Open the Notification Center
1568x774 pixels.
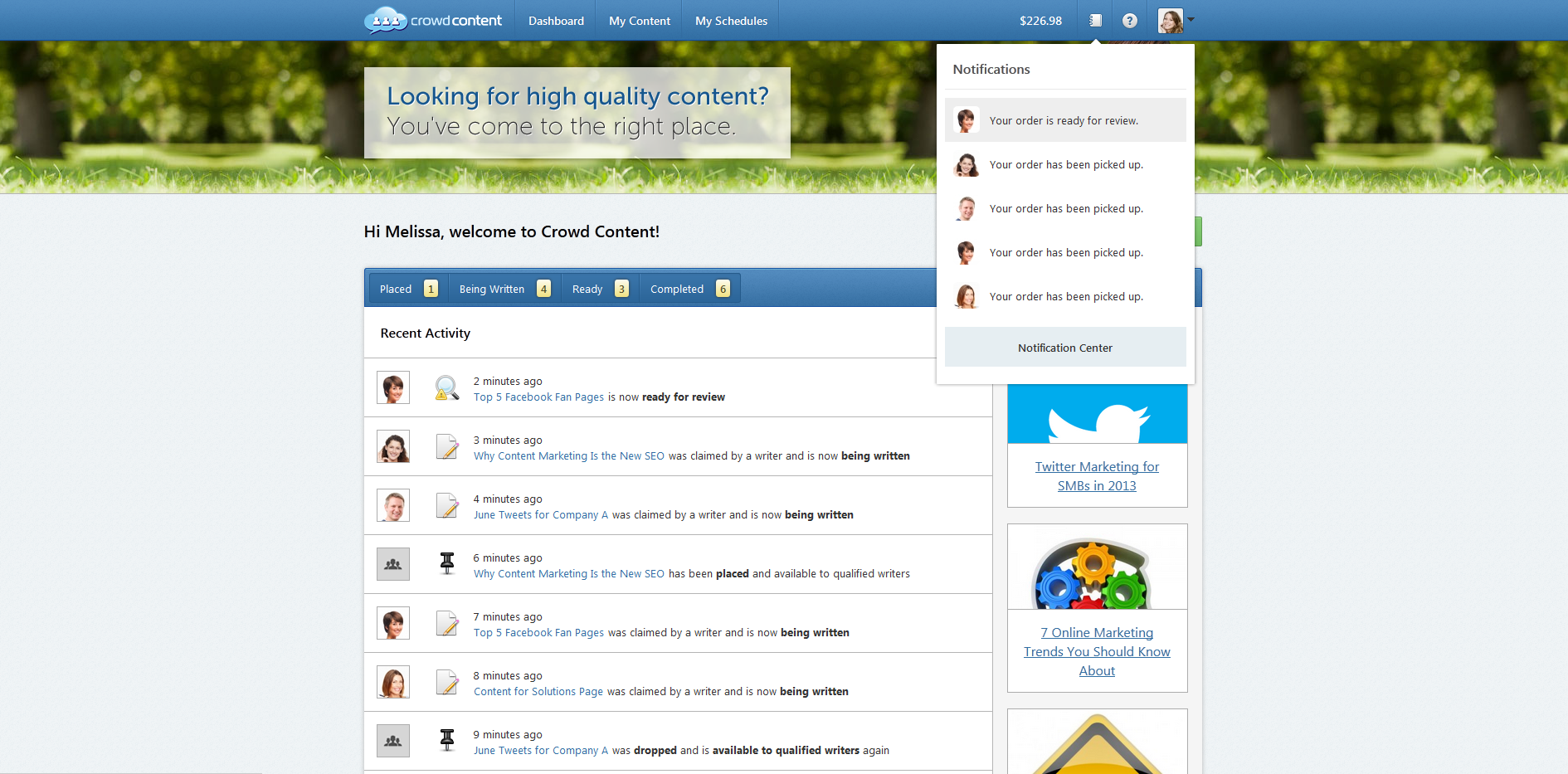[x=1064, y=347]
